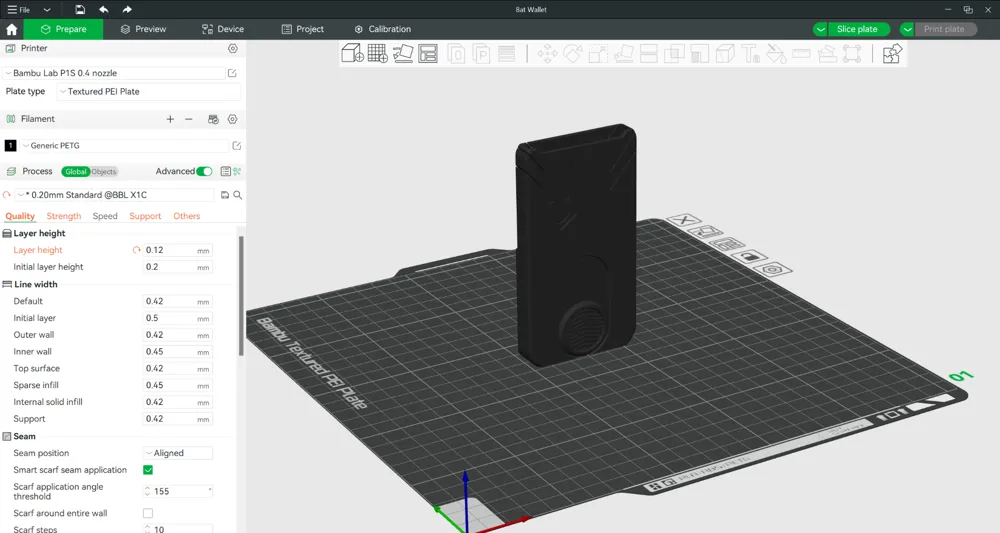Select the Move tool icon

(x=547, y=54)
